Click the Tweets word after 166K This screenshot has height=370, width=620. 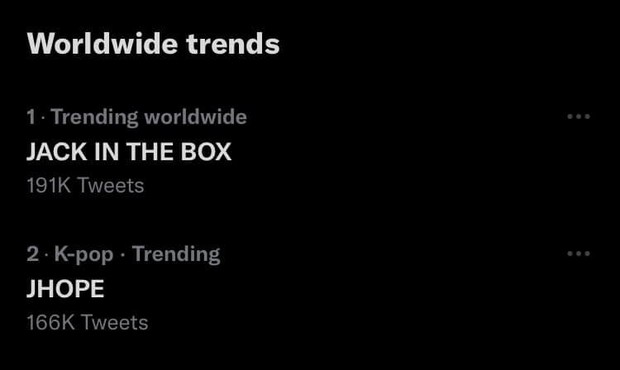click(x=115, y=323)
